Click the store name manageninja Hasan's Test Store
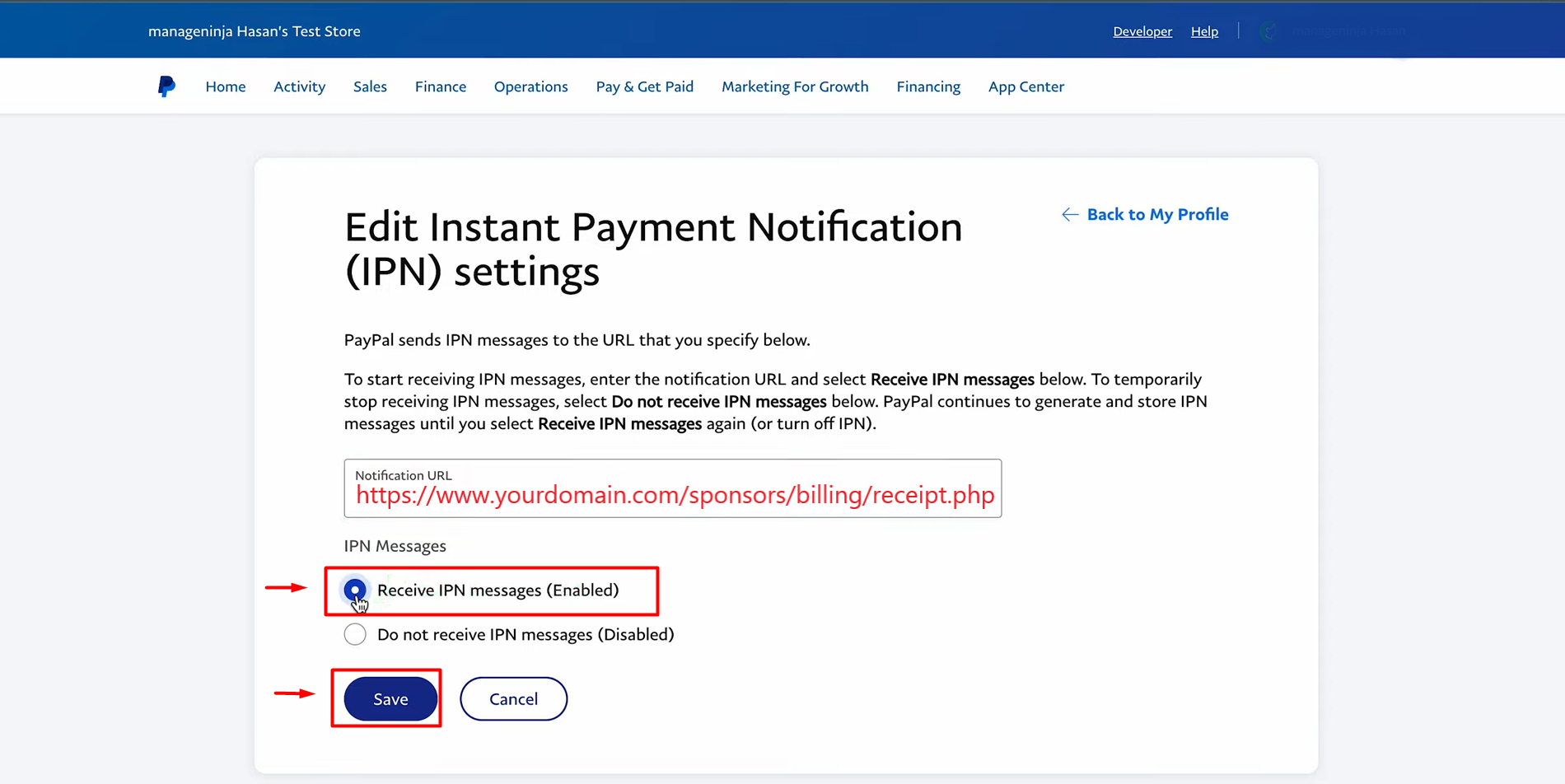1565x784 pixels. click(255, 31)
